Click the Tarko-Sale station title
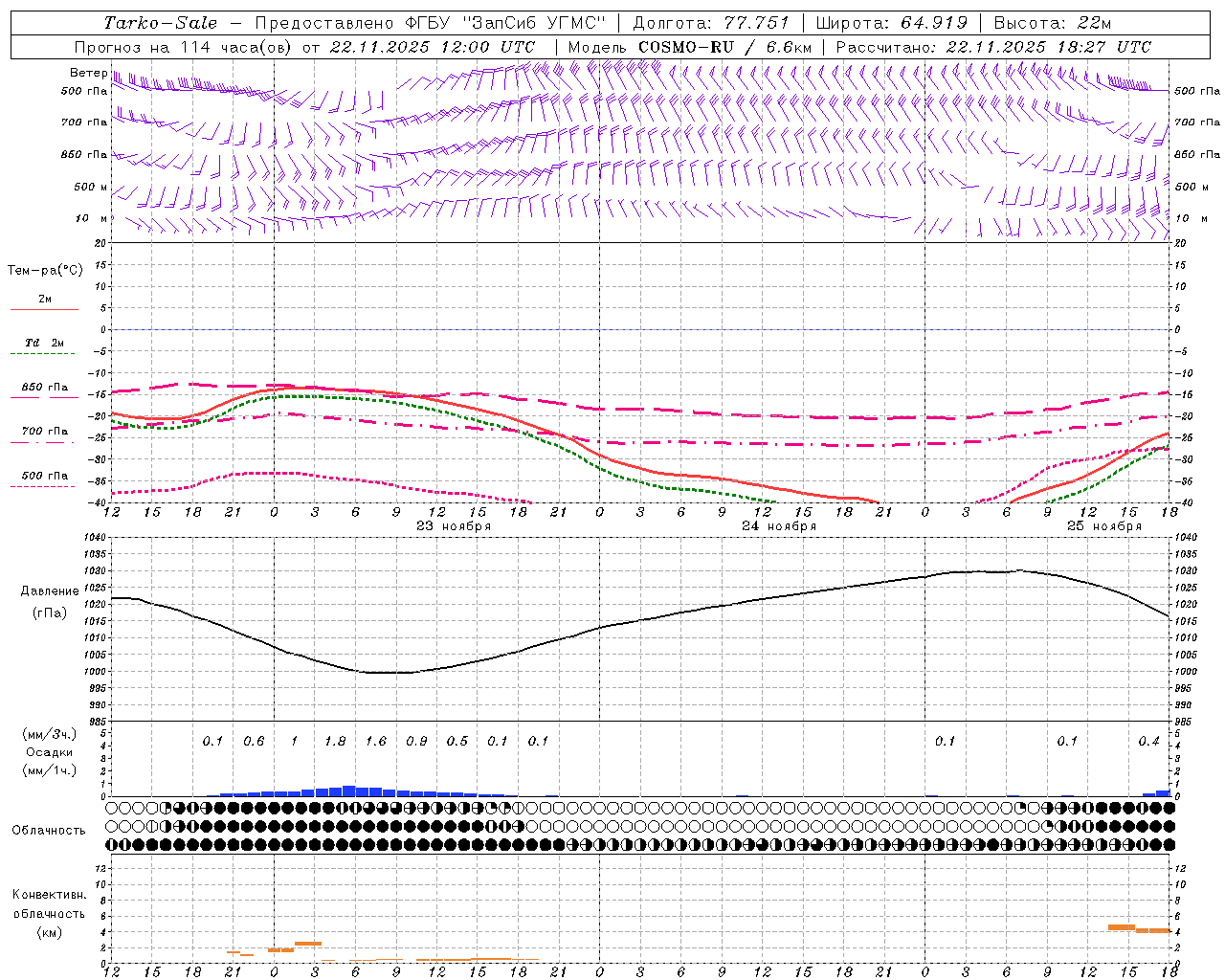This screenshot has height=980, width=1225. coord(160,23)
